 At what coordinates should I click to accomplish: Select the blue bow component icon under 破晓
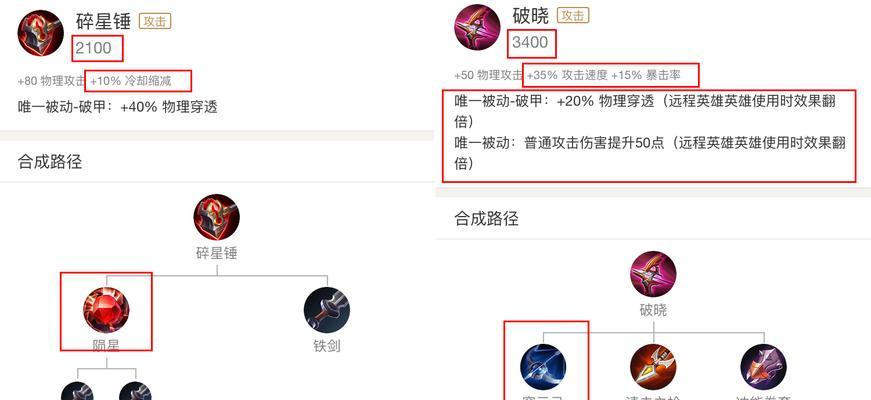pyautogui.click(x=543, y=367)
